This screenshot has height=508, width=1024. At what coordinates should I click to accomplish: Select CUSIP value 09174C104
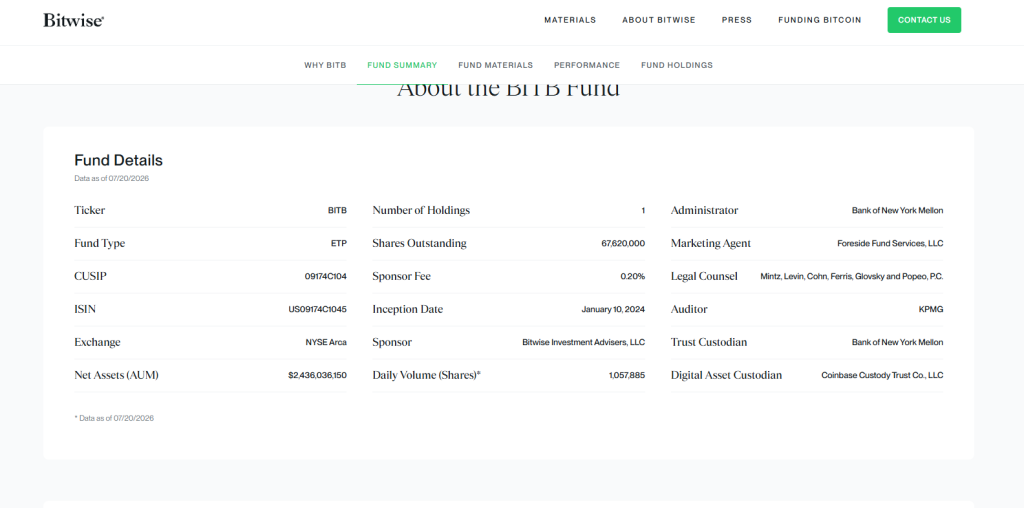[326, 277]
